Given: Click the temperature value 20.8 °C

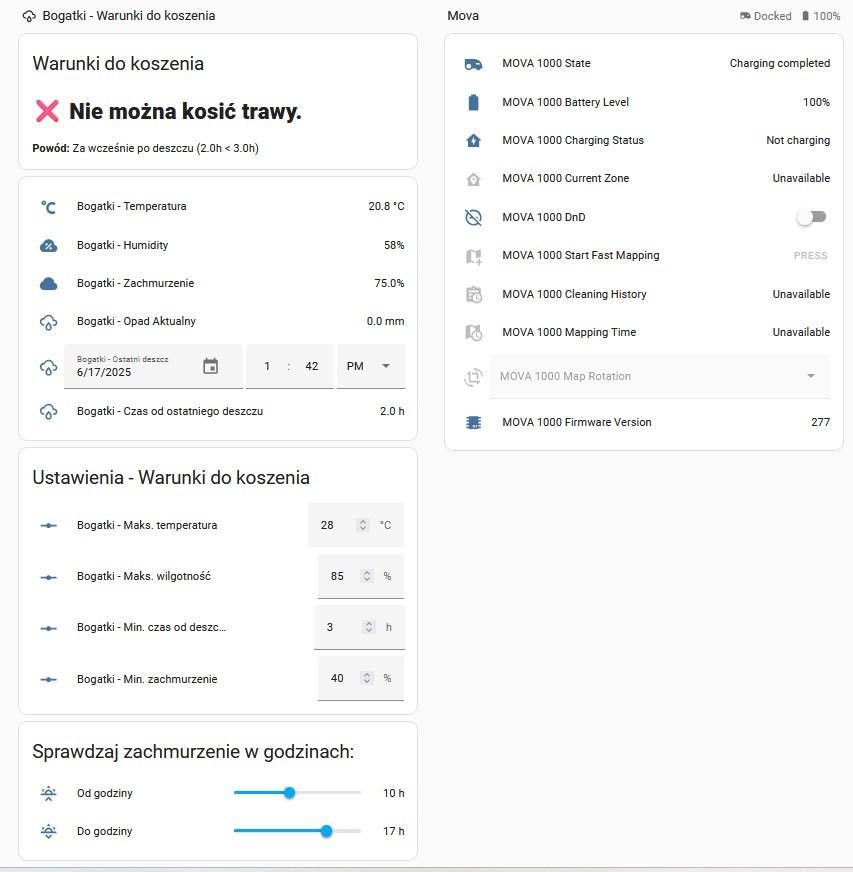Looking at the screenshot, I should 386,206.
